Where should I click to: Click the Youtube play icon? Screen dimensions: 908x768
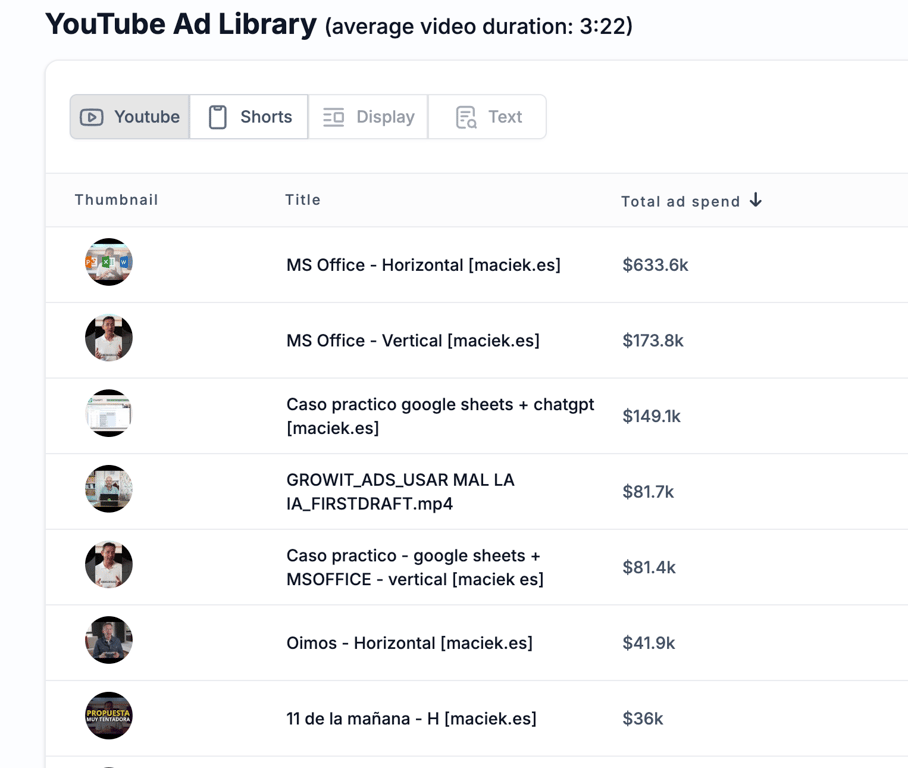tap(91, 117)
